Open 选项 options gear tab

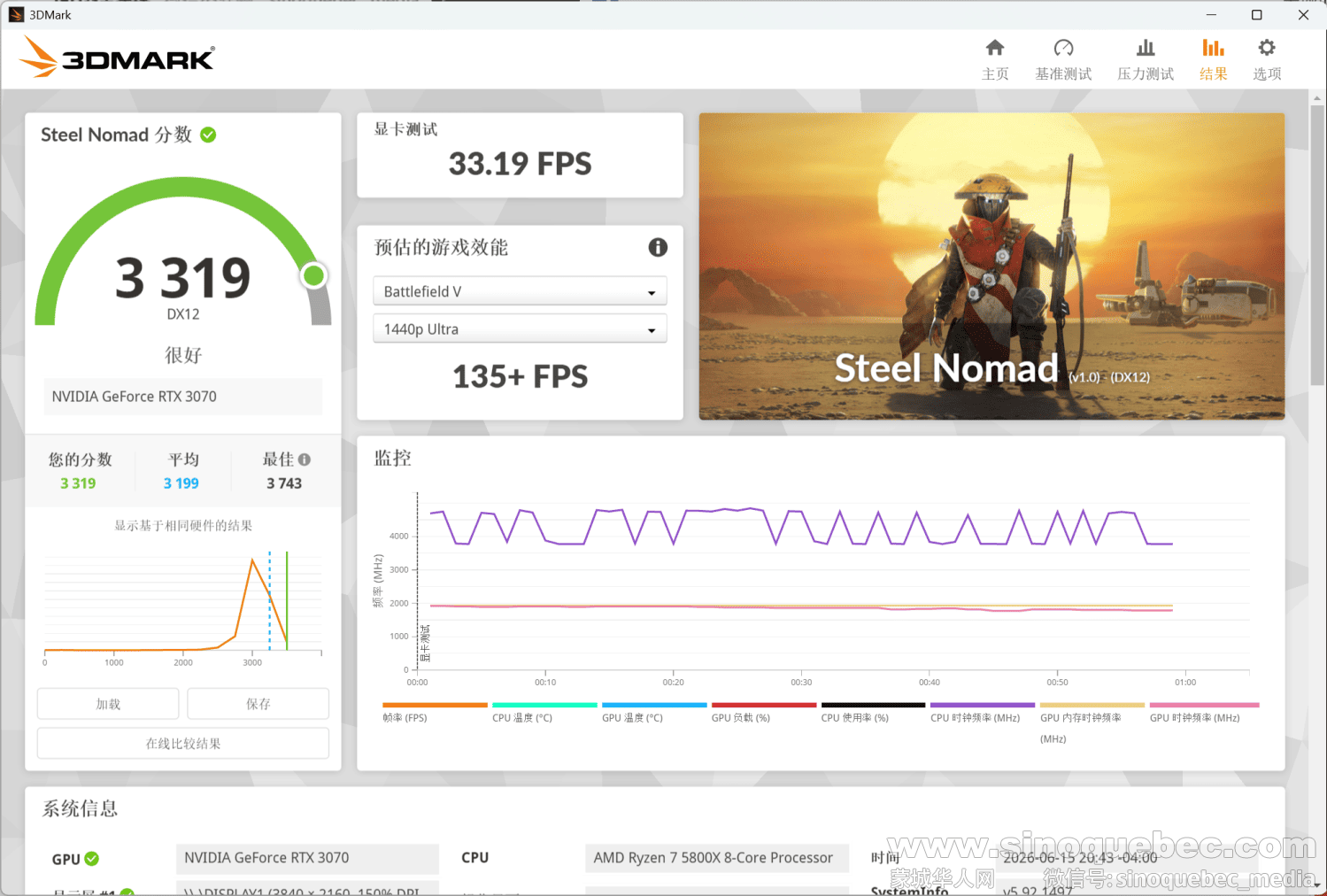[1267, 59]
